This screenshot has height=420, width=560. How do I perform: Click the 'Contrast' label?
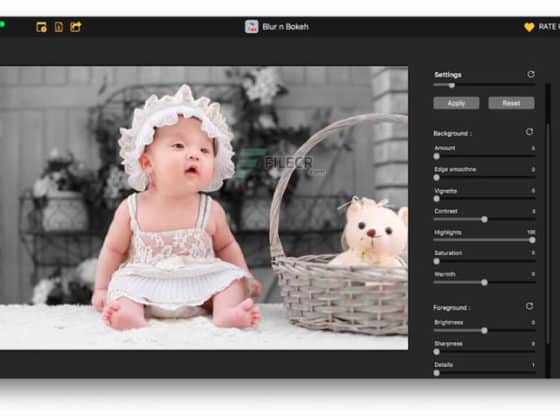click(x=446, y=211)
